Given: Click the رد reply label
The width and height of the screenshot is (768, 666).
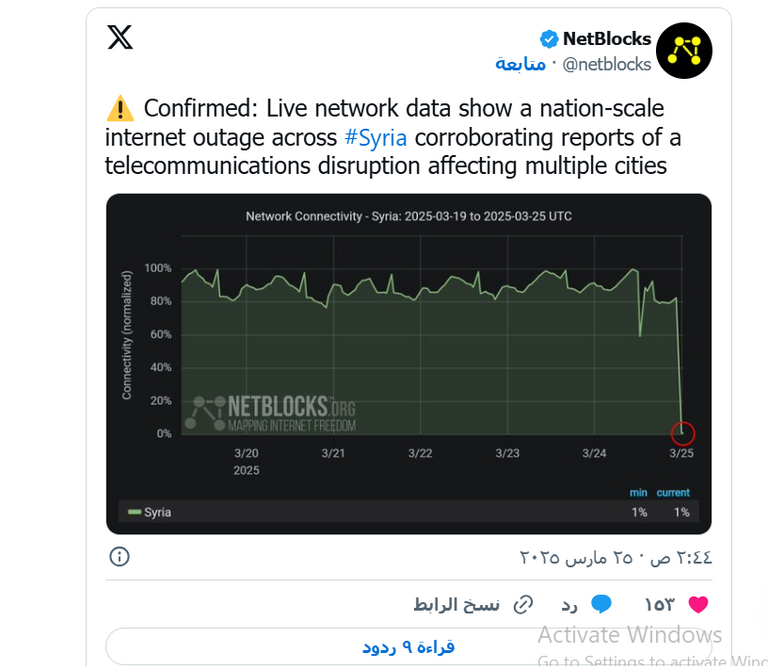Looking at the screenshot, I should pos(569,604).
